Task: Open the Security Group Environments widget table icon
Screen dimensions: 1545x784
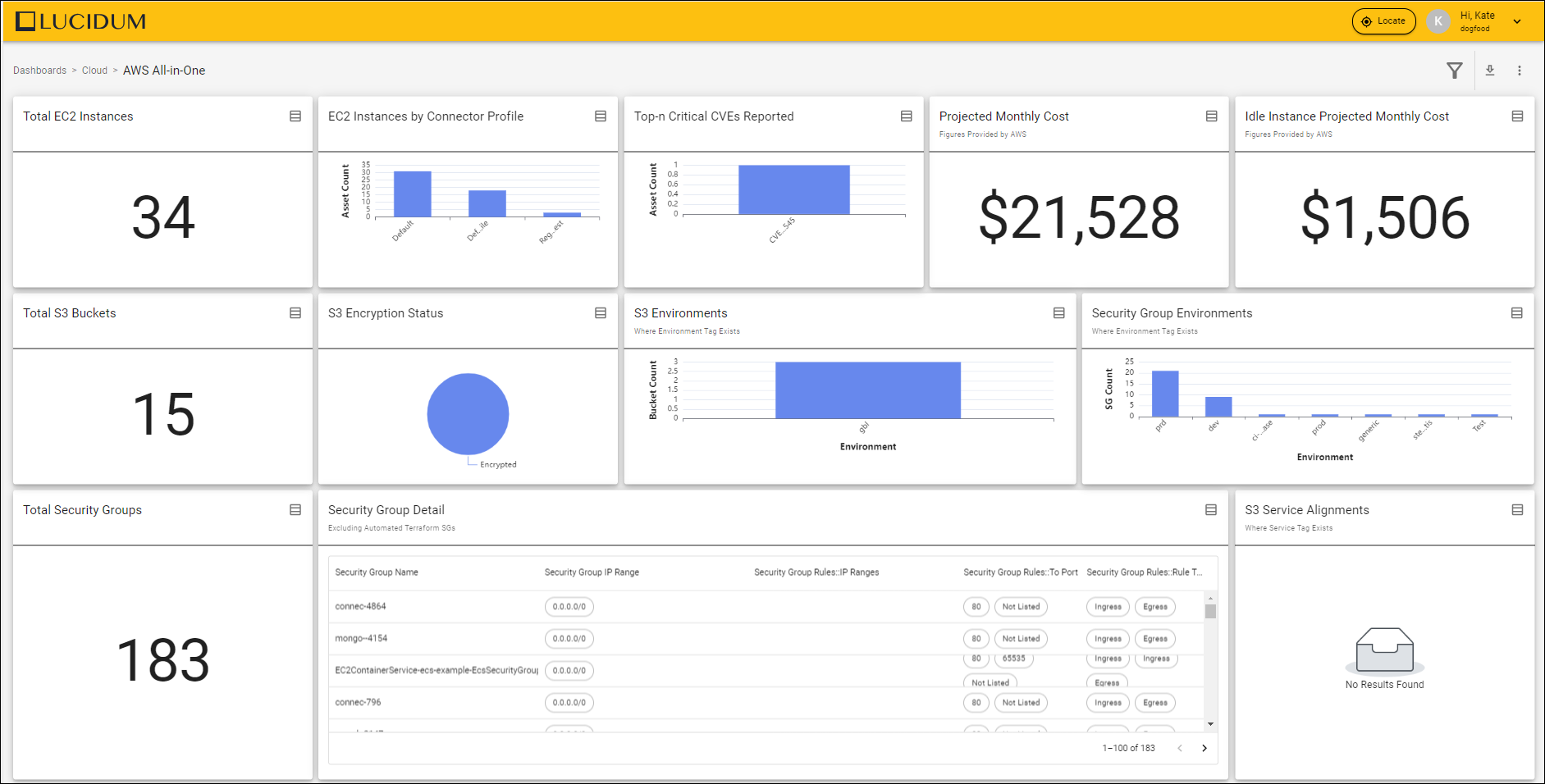Action: click(x=1516, y=312)
